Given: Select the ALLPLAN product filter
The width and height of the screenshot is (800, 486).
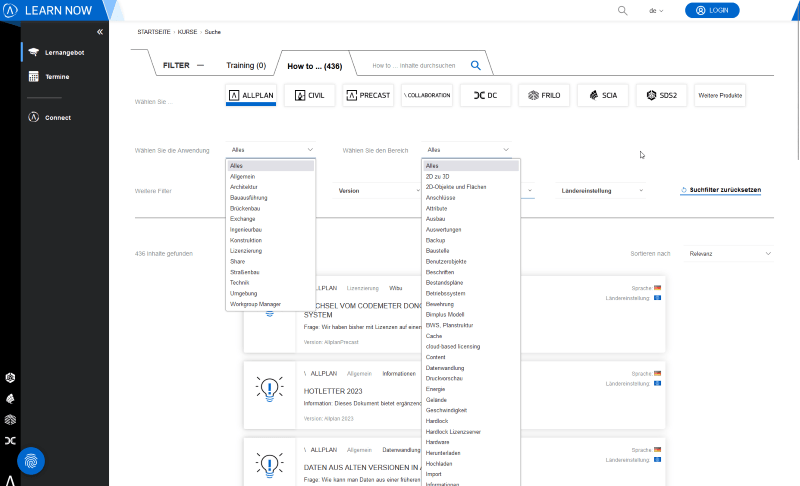Looking at the screenshot, I should (252, 95).
